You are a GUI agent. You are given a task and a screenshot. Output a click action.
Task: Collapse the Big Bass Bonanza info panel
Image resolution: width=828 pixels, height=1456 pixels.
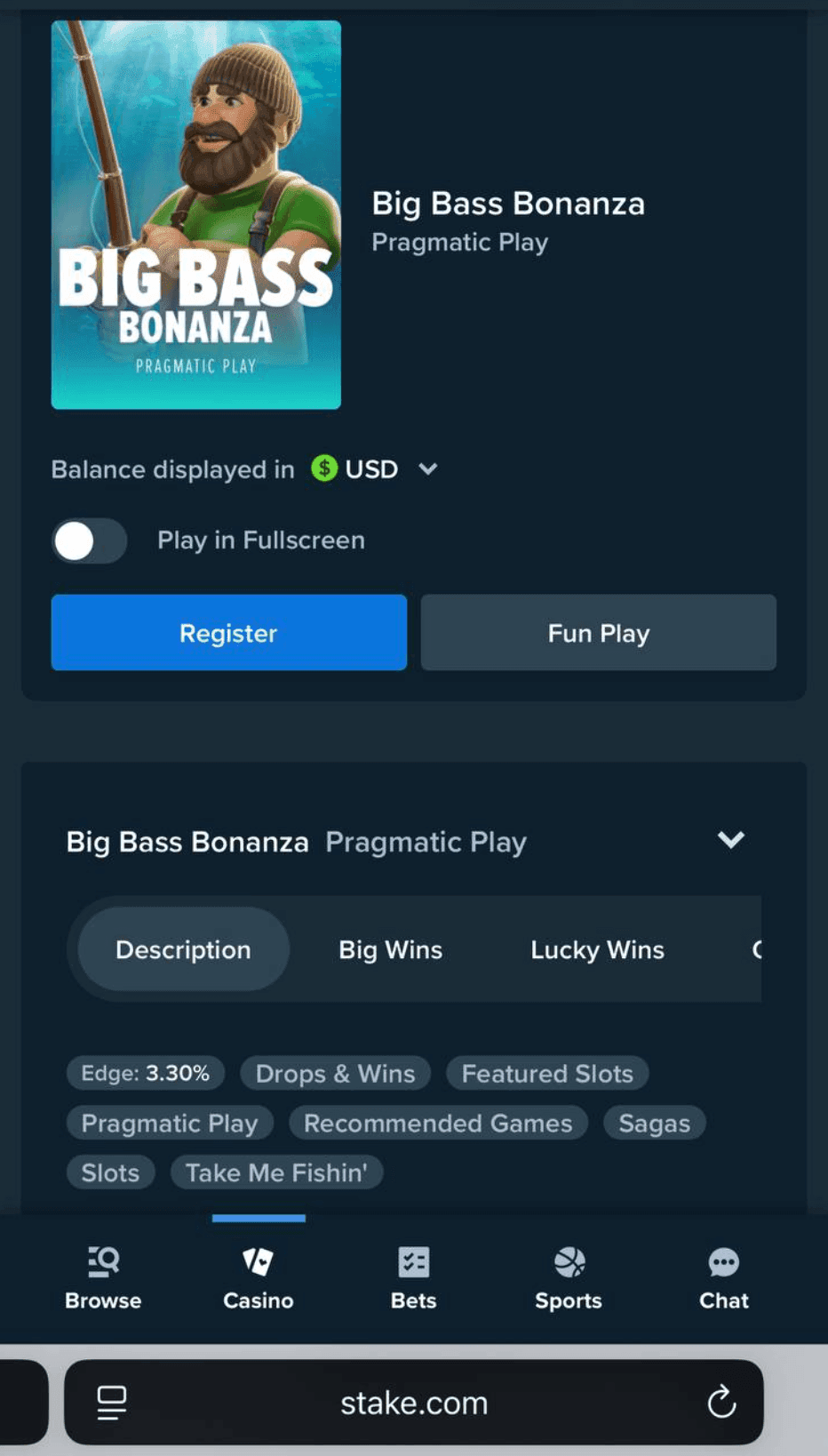click(x=730, y=840)
